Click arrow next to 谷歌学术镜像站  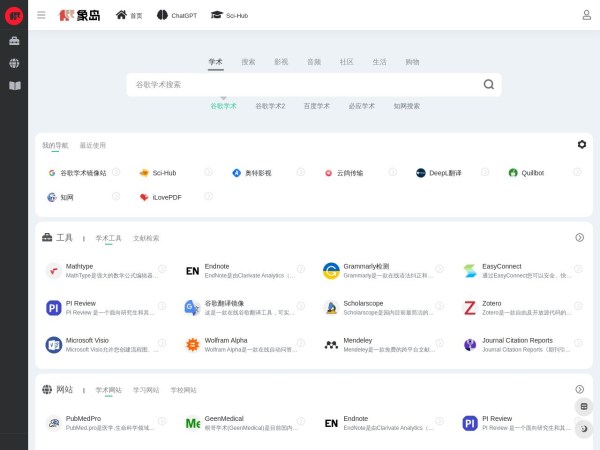(116, 172)
